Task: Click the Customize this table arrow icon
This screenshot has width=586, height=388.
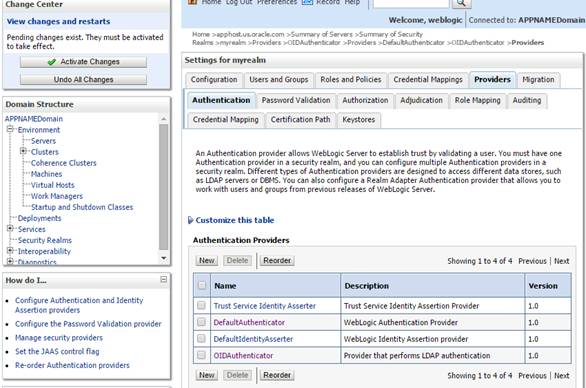Action: [191, 220]
